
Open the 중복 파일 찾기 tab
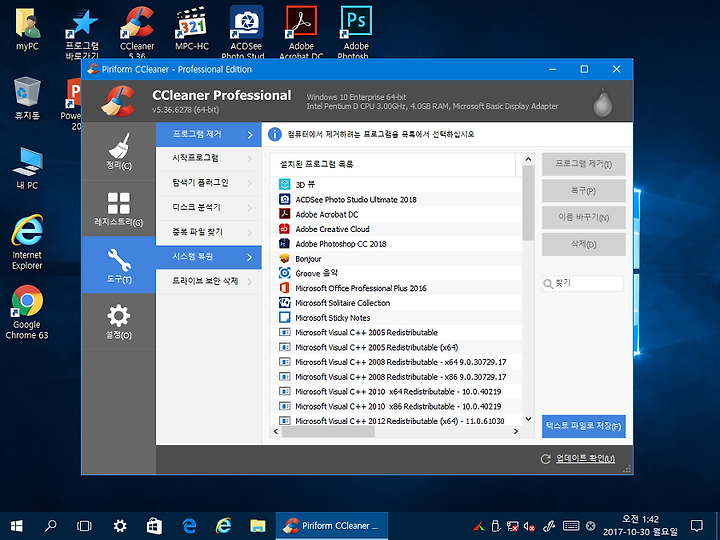click(x=209, y=232)
